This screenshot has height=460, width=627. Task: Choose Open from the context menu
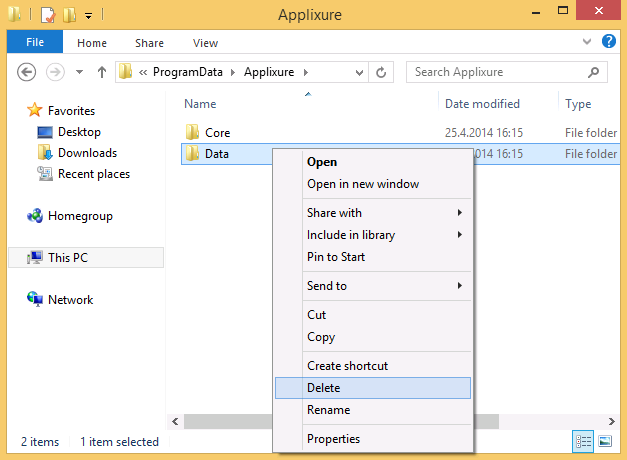point(373,162)
